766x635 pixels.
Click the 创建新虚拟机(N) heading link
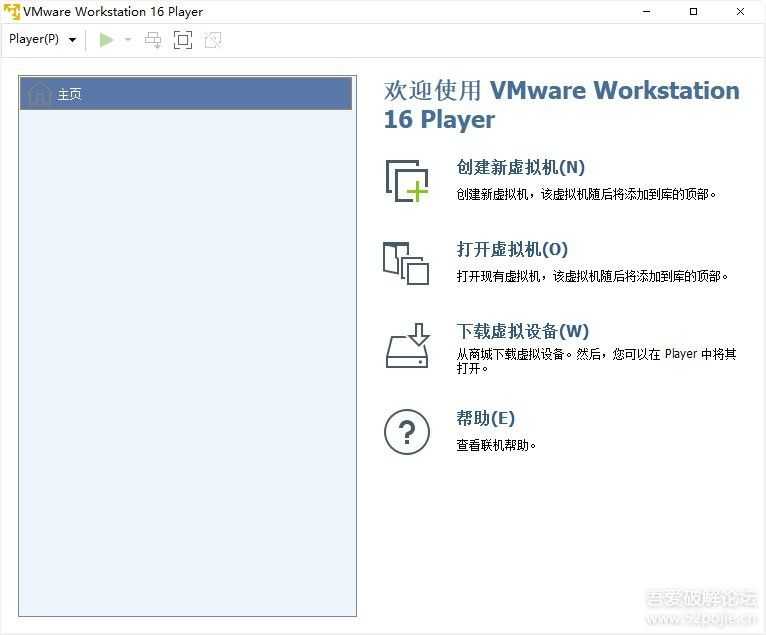point(520,168)
